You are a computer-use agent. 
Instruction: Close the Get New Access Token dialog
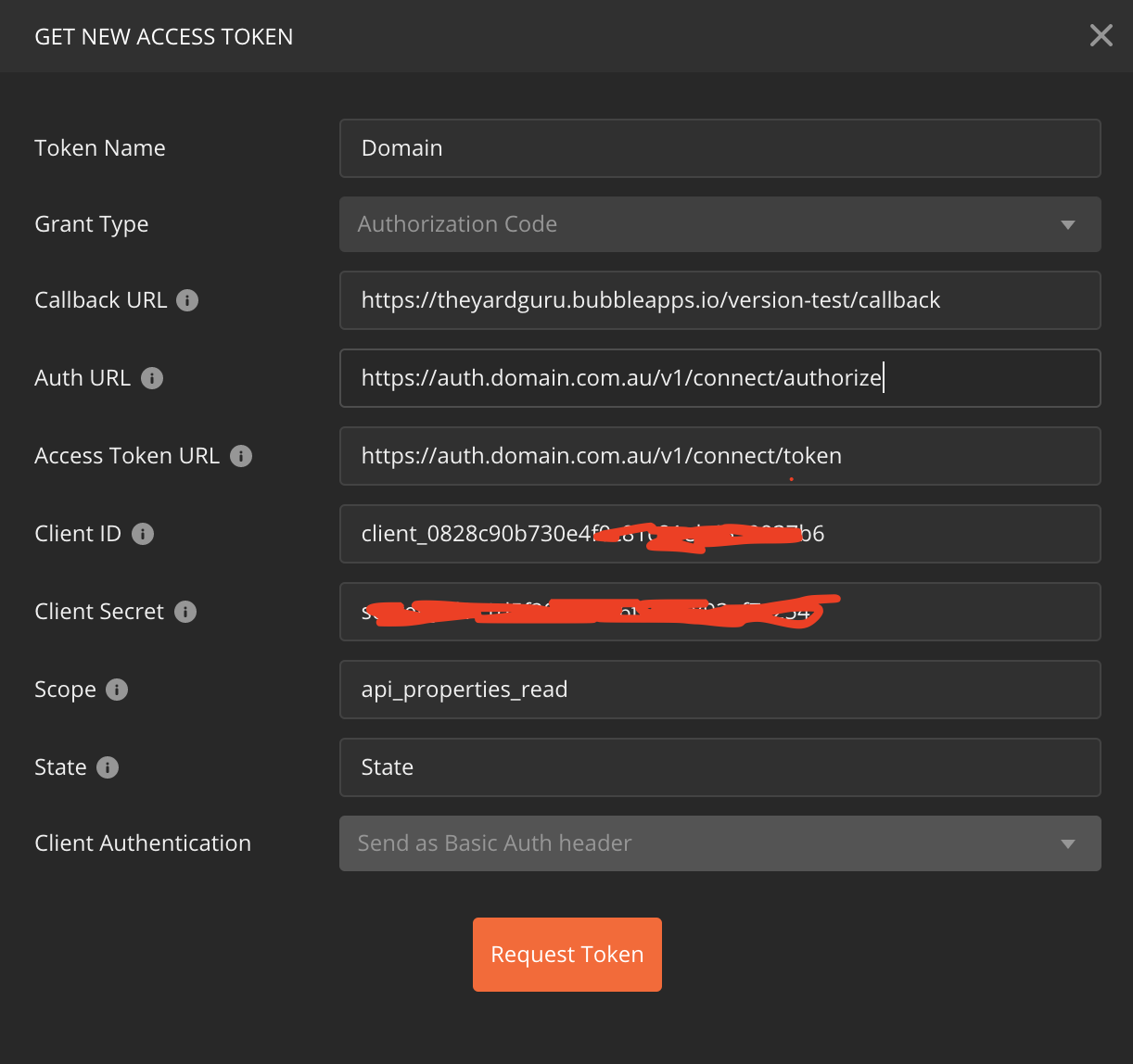tap(1101, 35)
